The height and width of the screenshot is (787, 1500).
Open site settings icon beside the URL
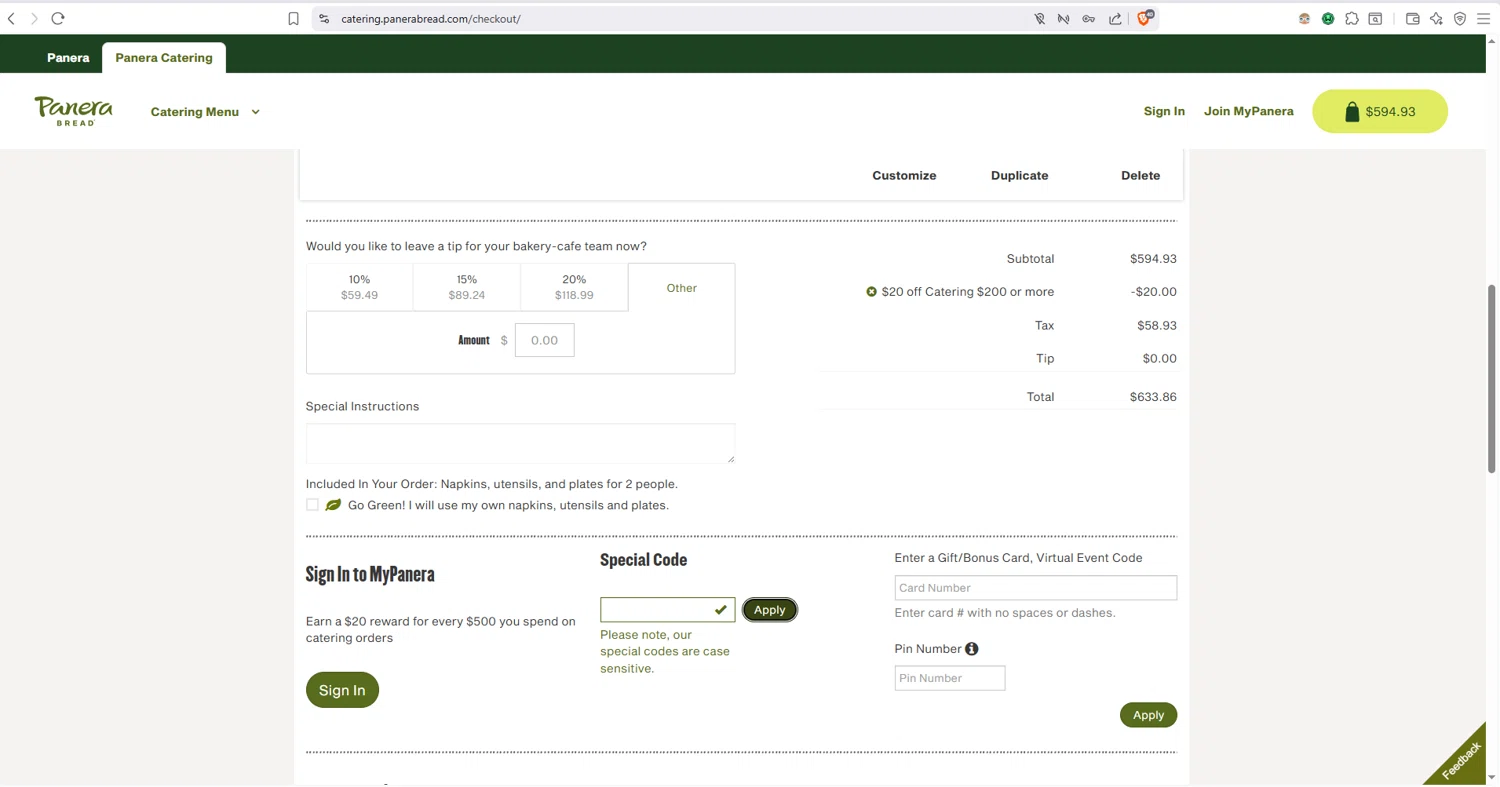[323, 18]
